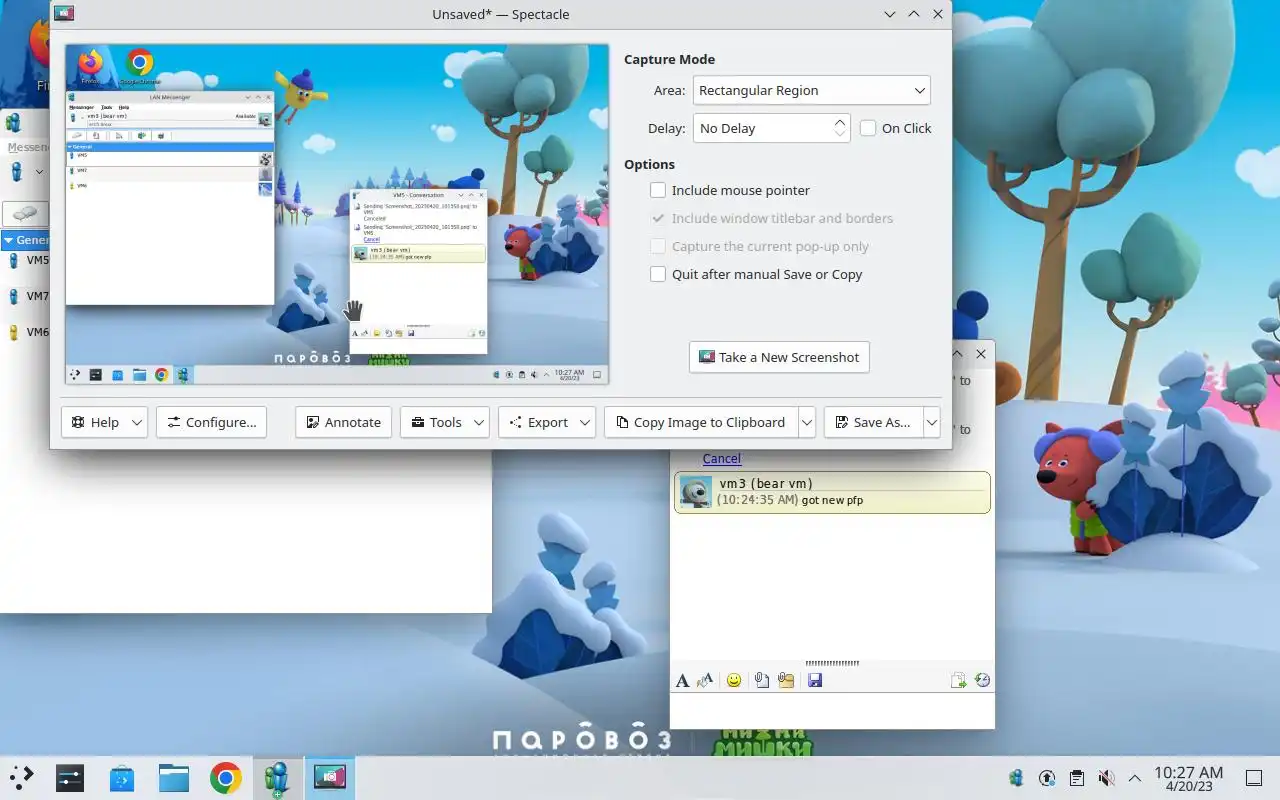
Task: Switch to Spectacle taskbar entry
Action: (330, 778)
